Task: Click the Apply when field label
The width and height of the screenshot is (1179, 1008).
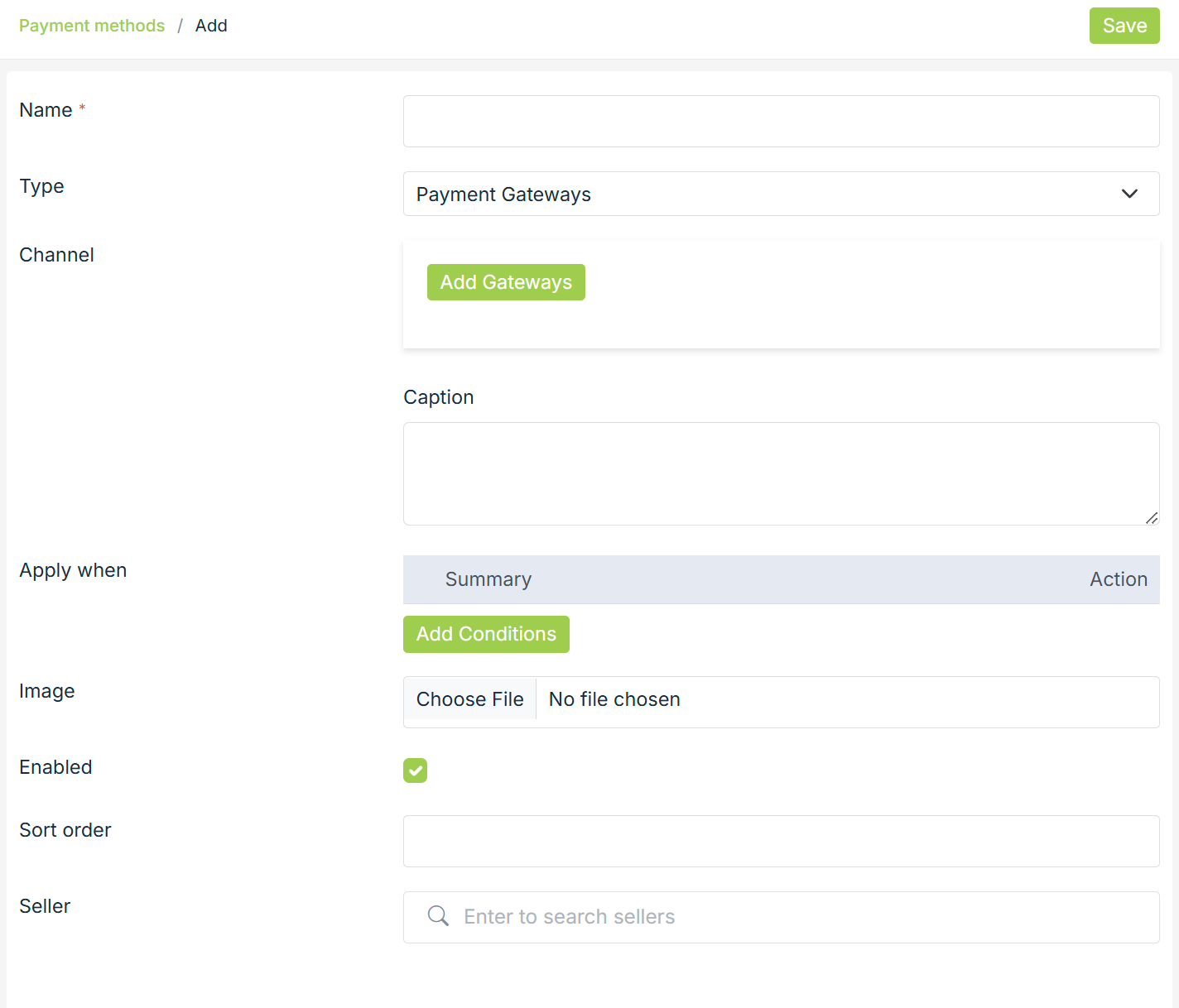Action: [73, 570]
